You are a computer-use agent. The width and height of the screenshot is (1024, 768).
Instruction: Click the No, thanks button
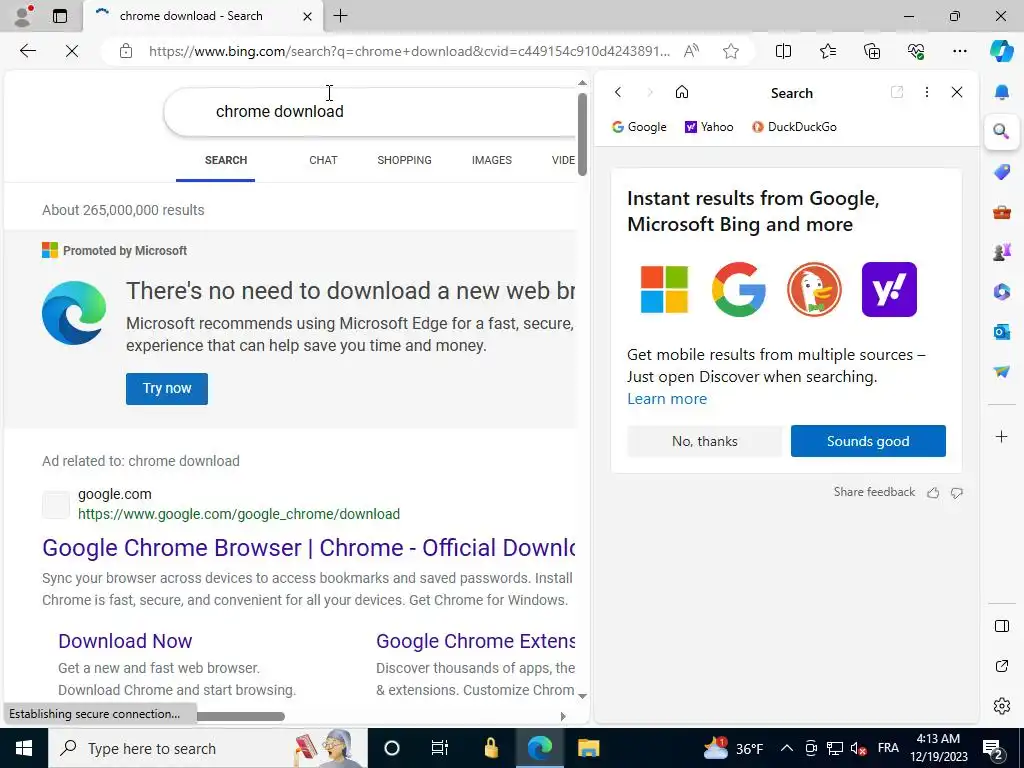705,441
